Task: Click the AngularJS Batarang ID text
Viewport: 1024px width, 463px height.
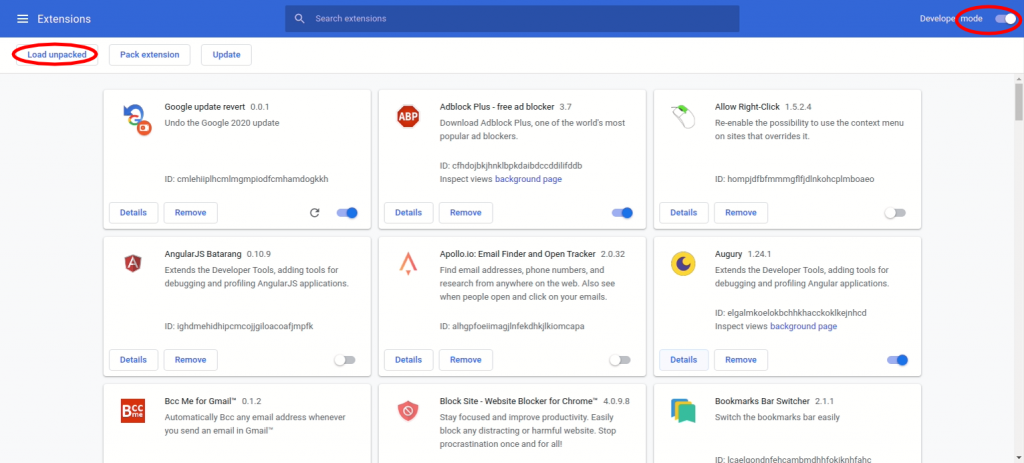Action: coord(239,326)
